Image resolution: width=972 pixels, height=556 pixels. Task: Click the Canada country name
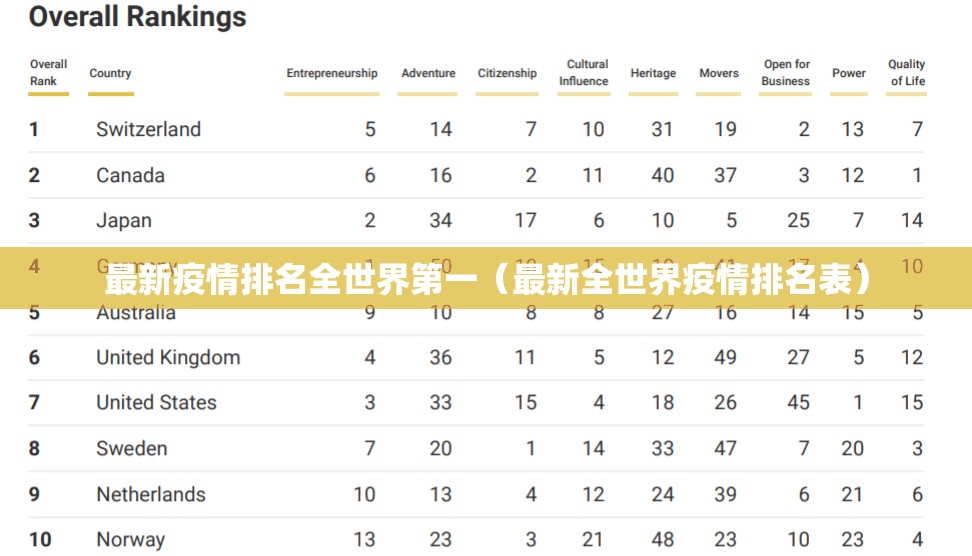click(130, 175)
